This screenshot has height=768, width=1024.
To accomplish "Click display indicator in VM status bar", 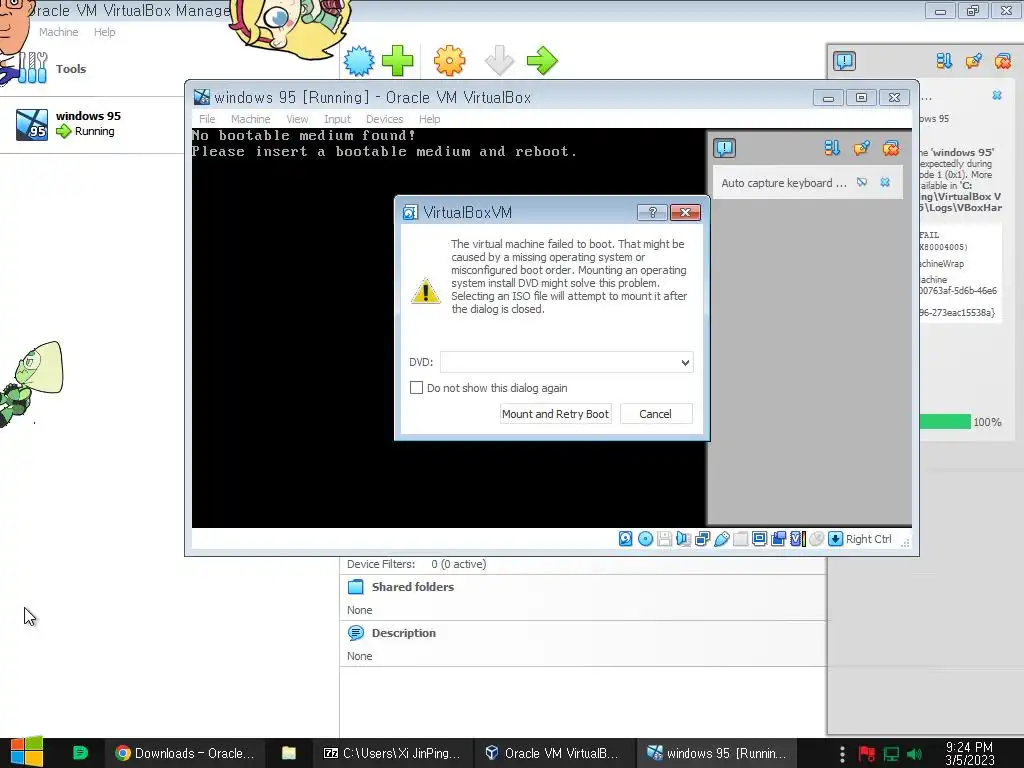I will [760, 539].
